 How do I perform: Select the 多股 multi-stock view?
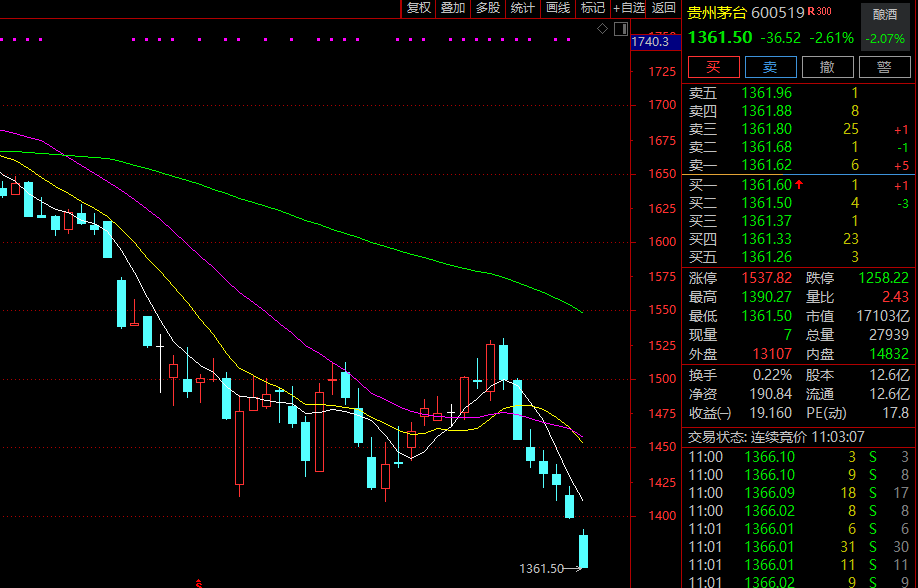tap(488, 8)
